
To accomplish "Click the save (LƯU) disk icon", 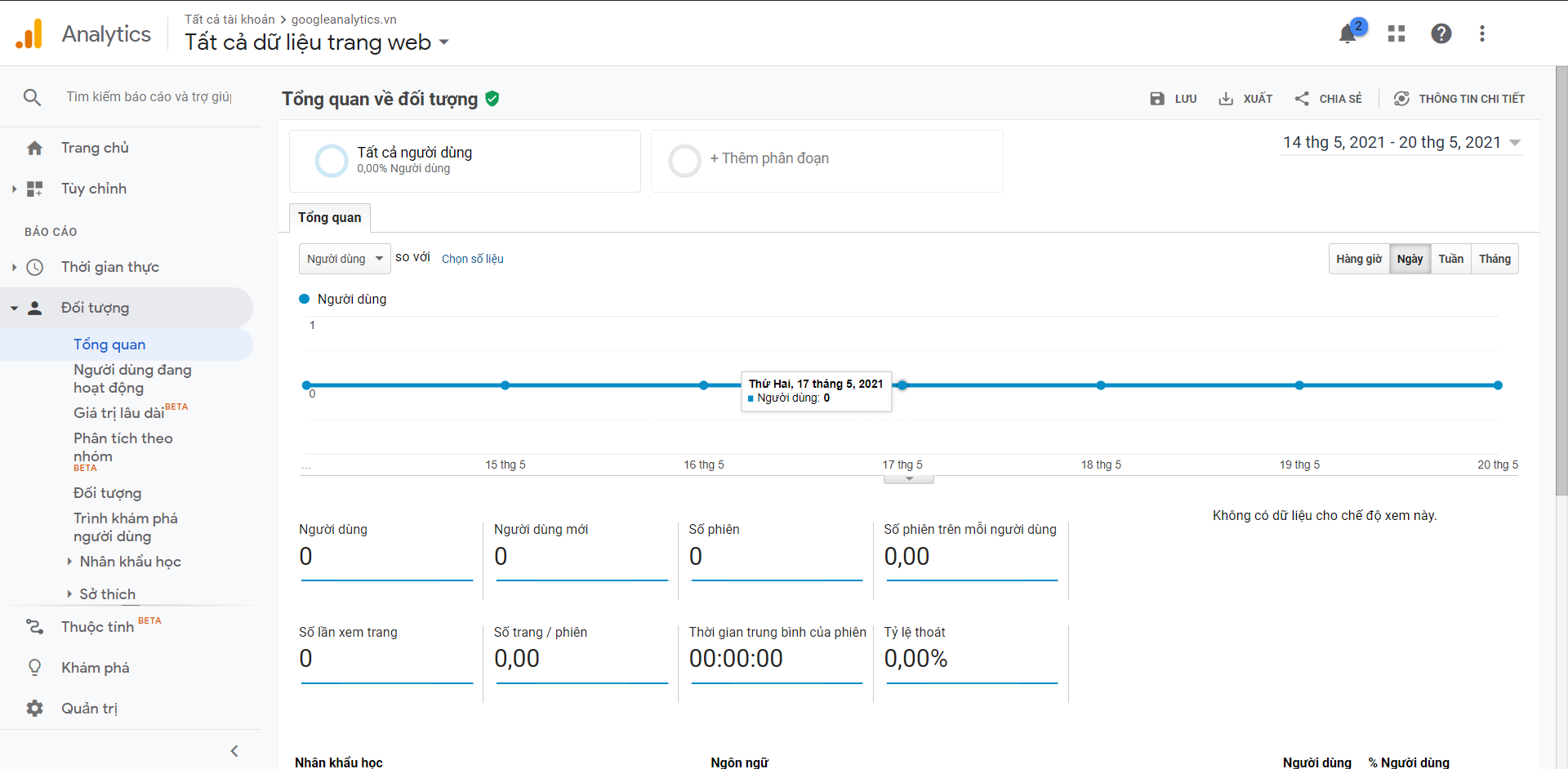I will (x=1157, y=99).
